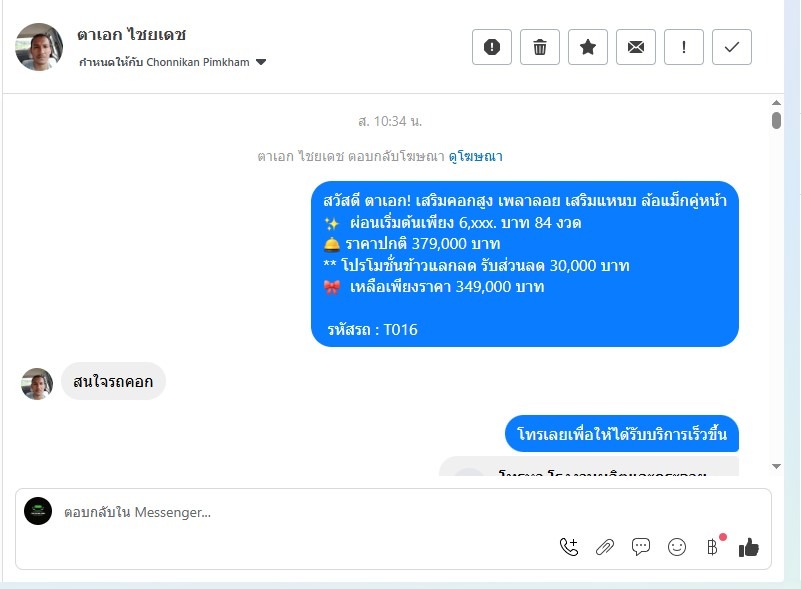Open ตาเอก ไชยเดช profile picture in header

tap(39, 47)
